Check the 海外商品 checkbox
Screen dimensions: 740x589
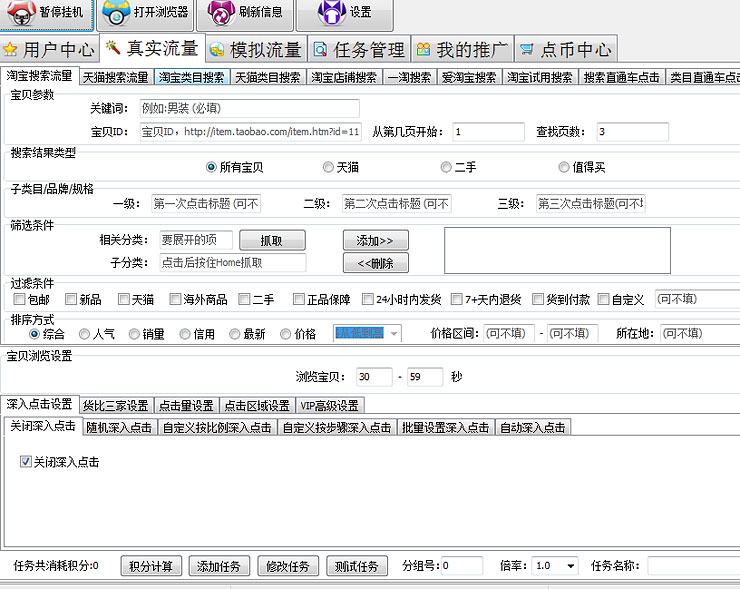175,299
